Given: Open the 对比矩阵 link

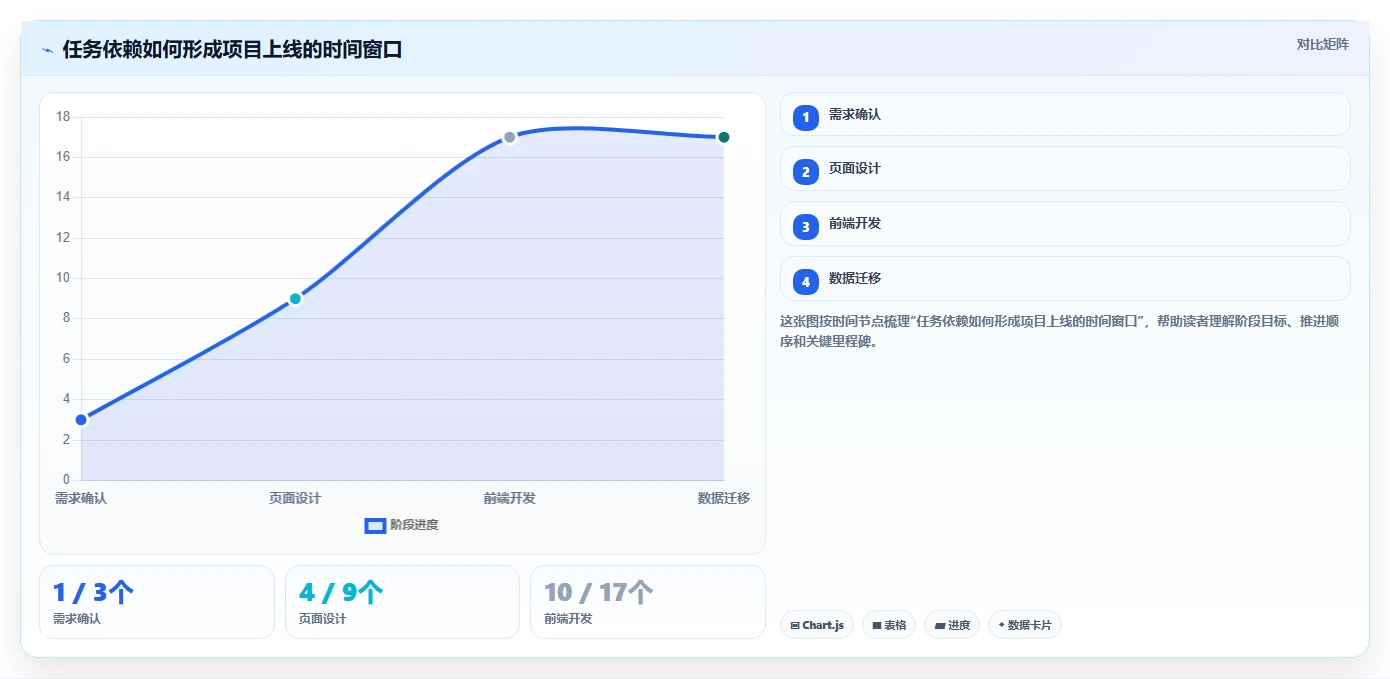Looking at the screenshot, I should click(x=1322, y=44).
